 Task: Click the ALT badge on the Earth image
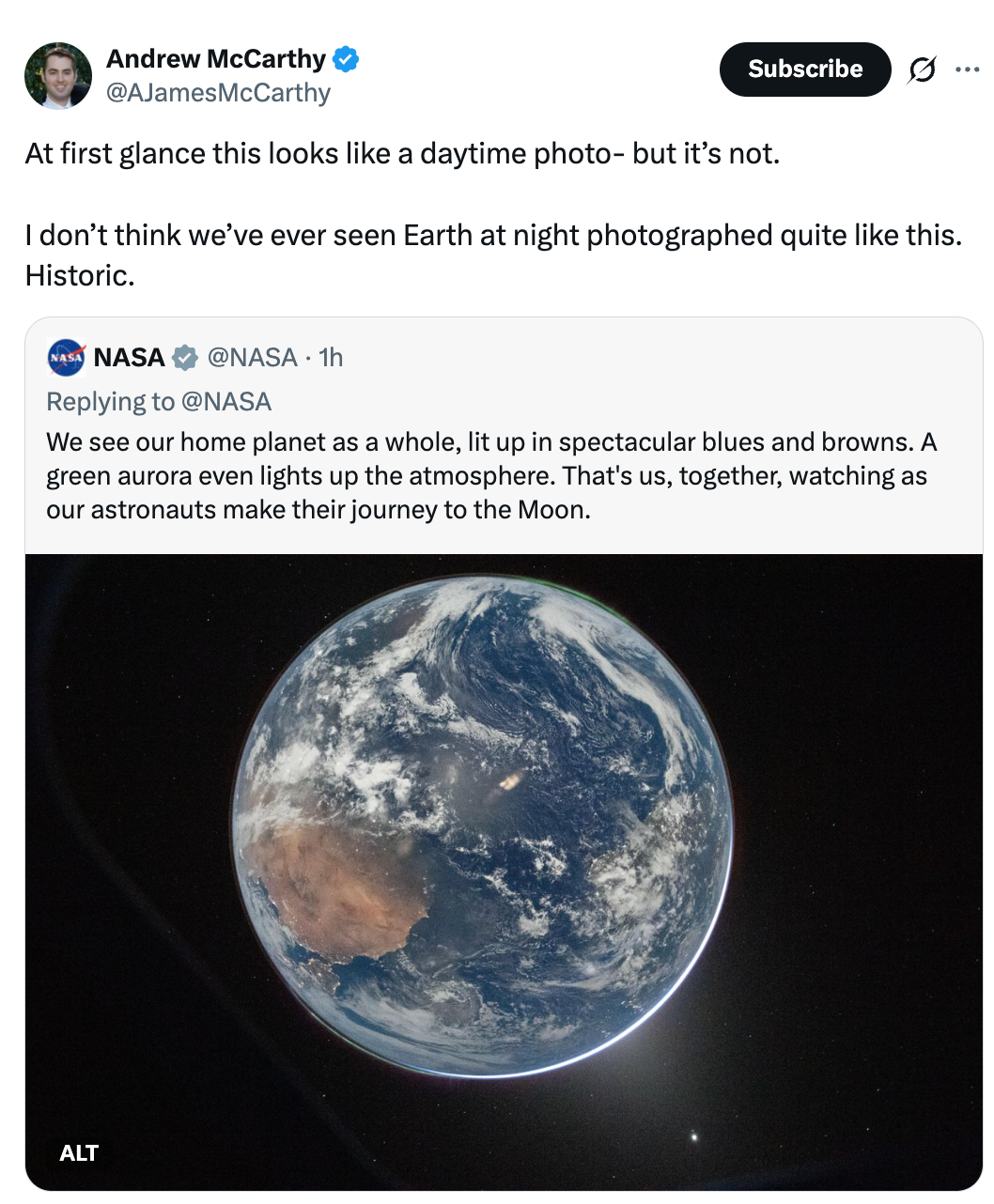(80, 1153)
